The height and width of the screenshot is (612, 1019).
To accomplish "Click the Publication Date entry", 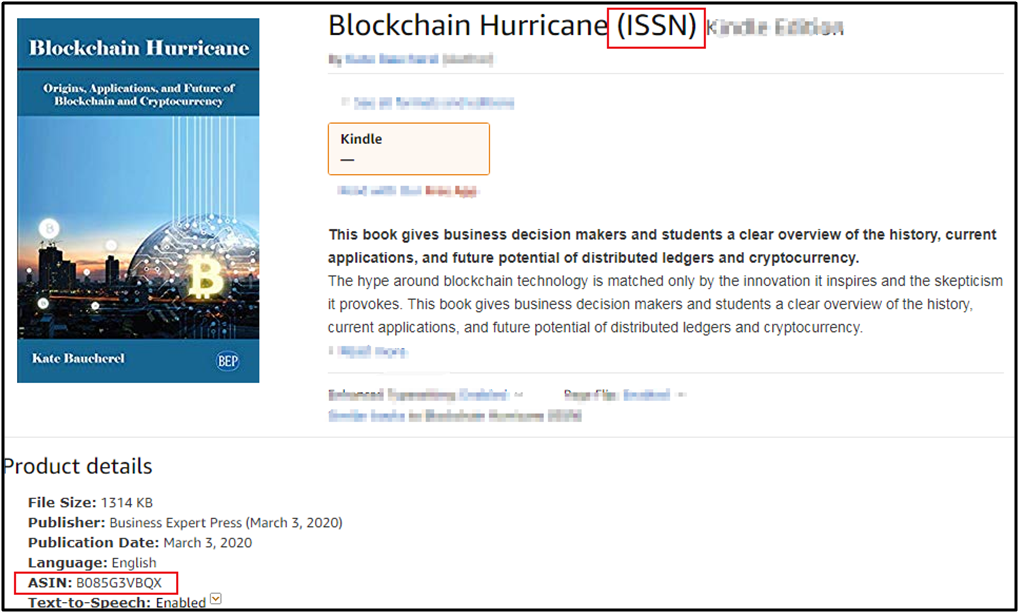I will pyautogui.click(x=140, y=542).
